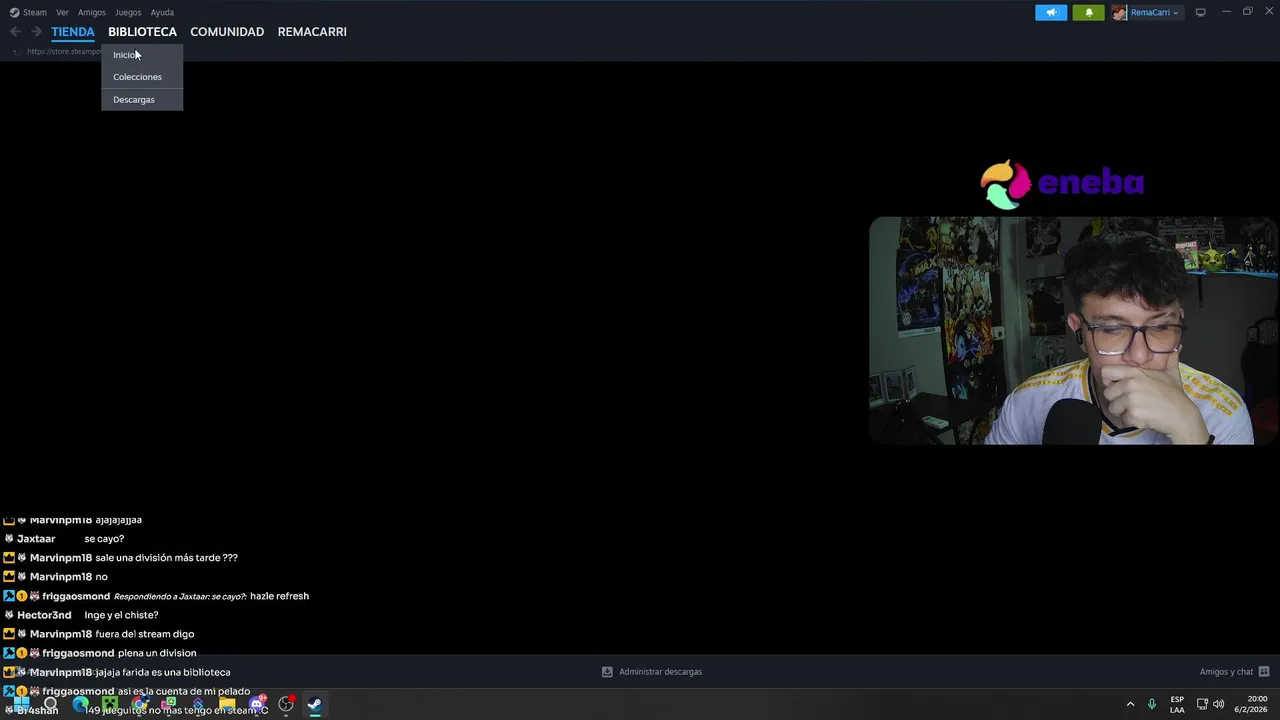Select Colecciones in Biblioteca dropdown

click(x=142, y=77)
